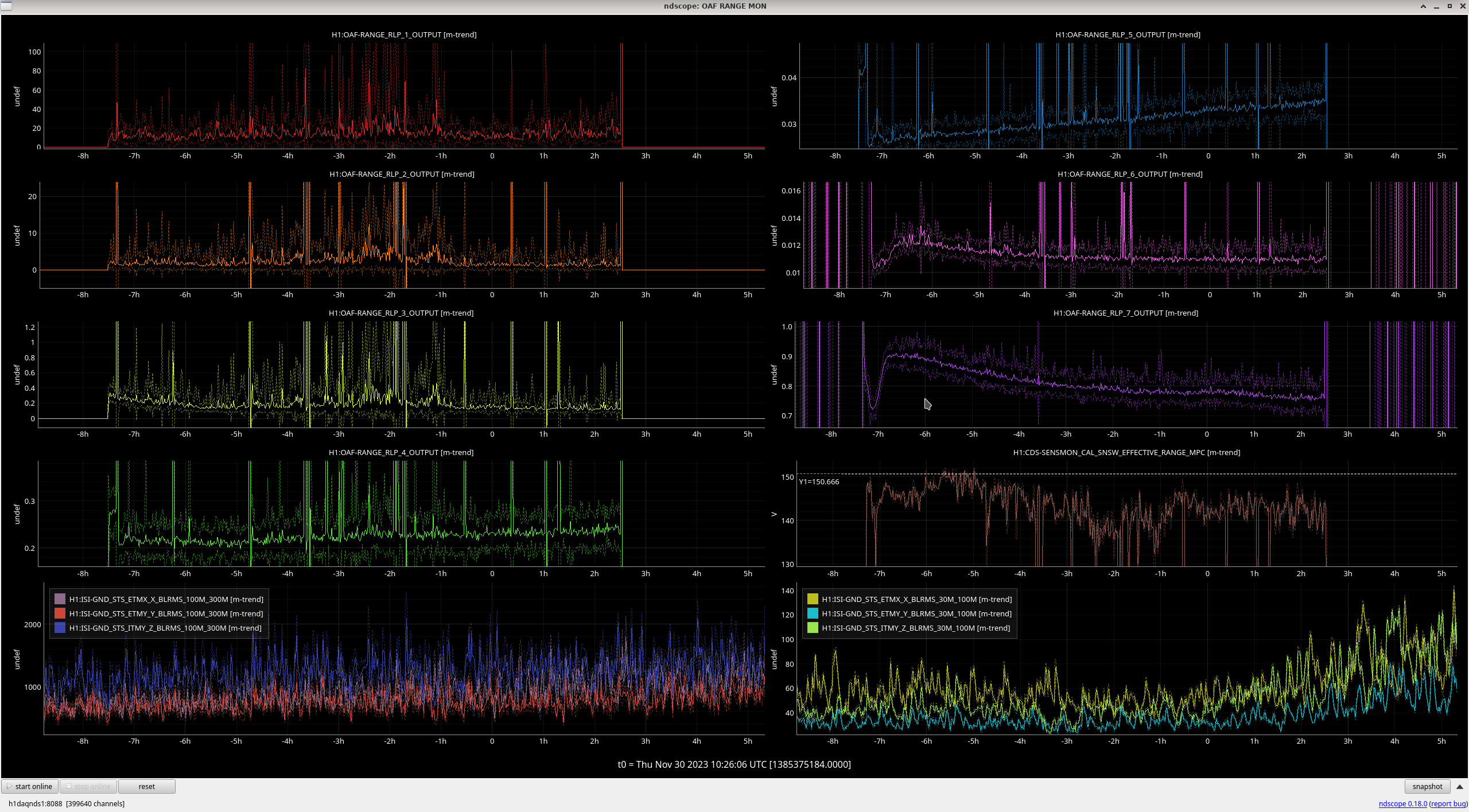Viewport: 1469px width, 812px height.
Task: Close the ndscope window
Action: click(1463, 6)
